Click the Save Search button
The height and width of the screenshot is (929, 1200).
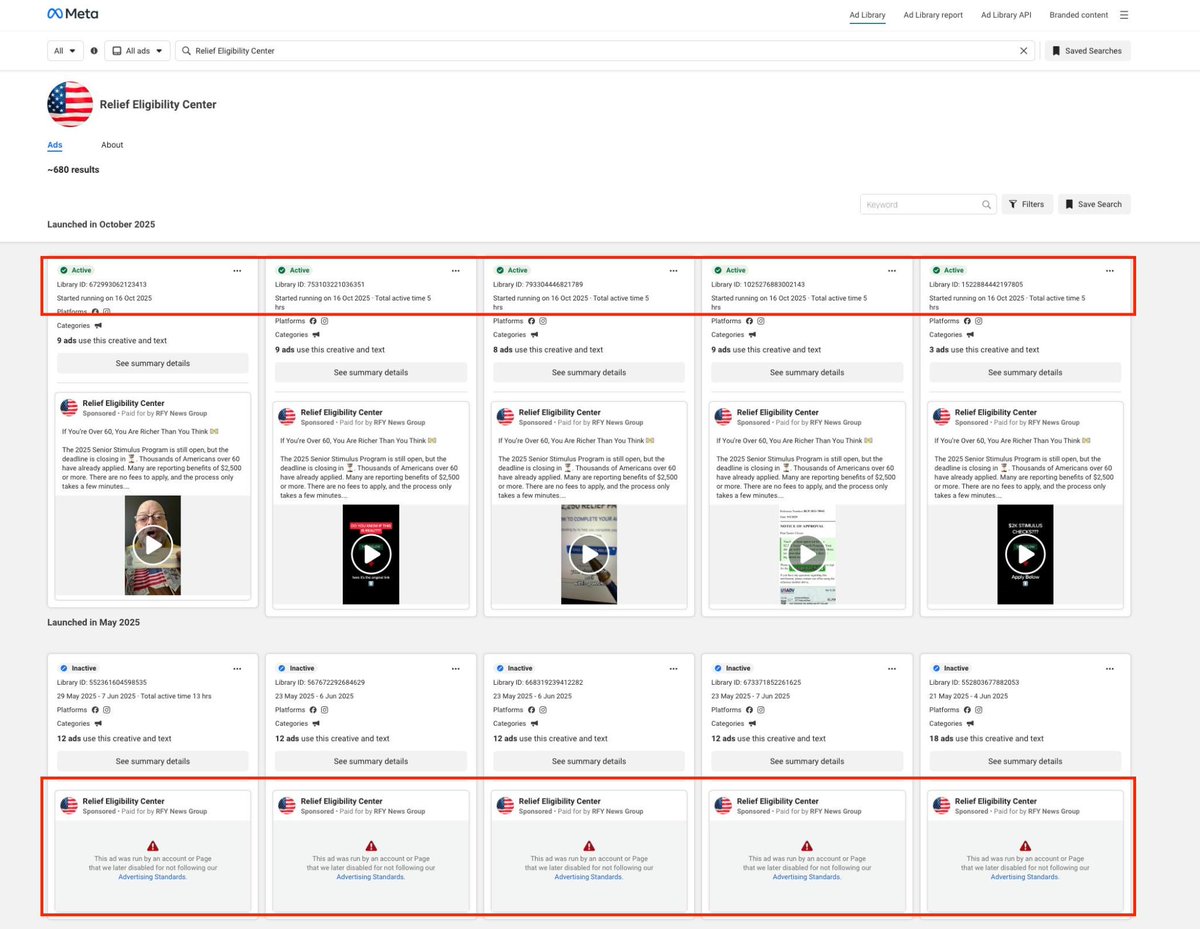pyautogui.click(x=1094, y=204)
